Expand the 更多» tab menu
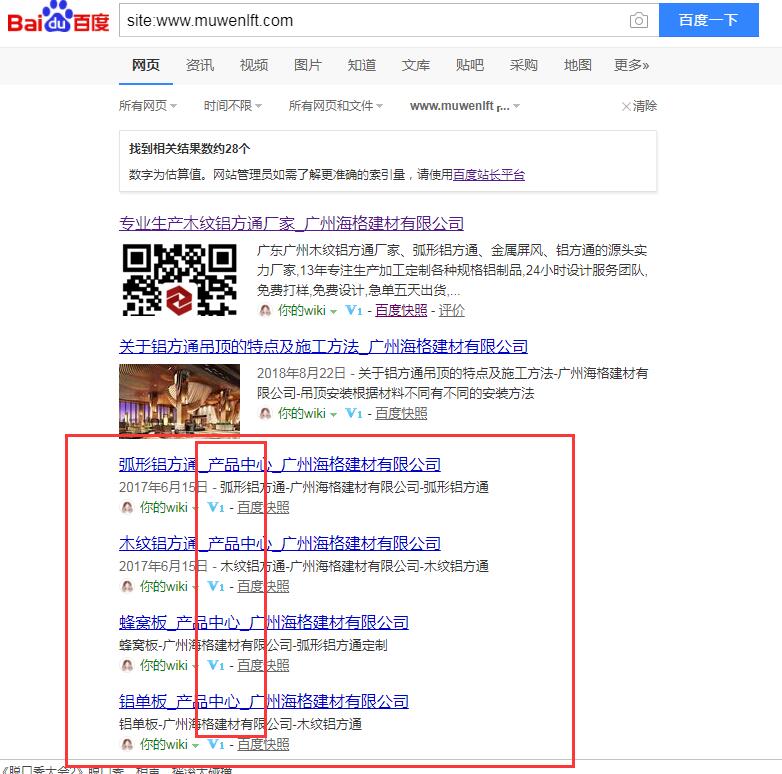The width and height of the screenshot is (782, 774). [x=631, y=65]
